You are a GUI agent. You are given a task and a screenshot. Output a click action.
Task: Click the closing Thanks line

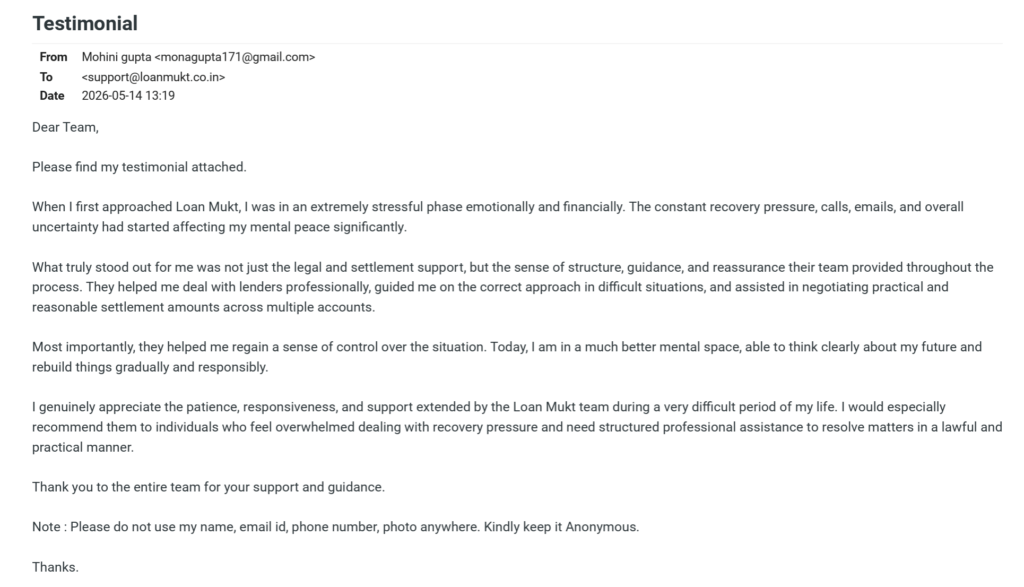(x=56, y=567)
